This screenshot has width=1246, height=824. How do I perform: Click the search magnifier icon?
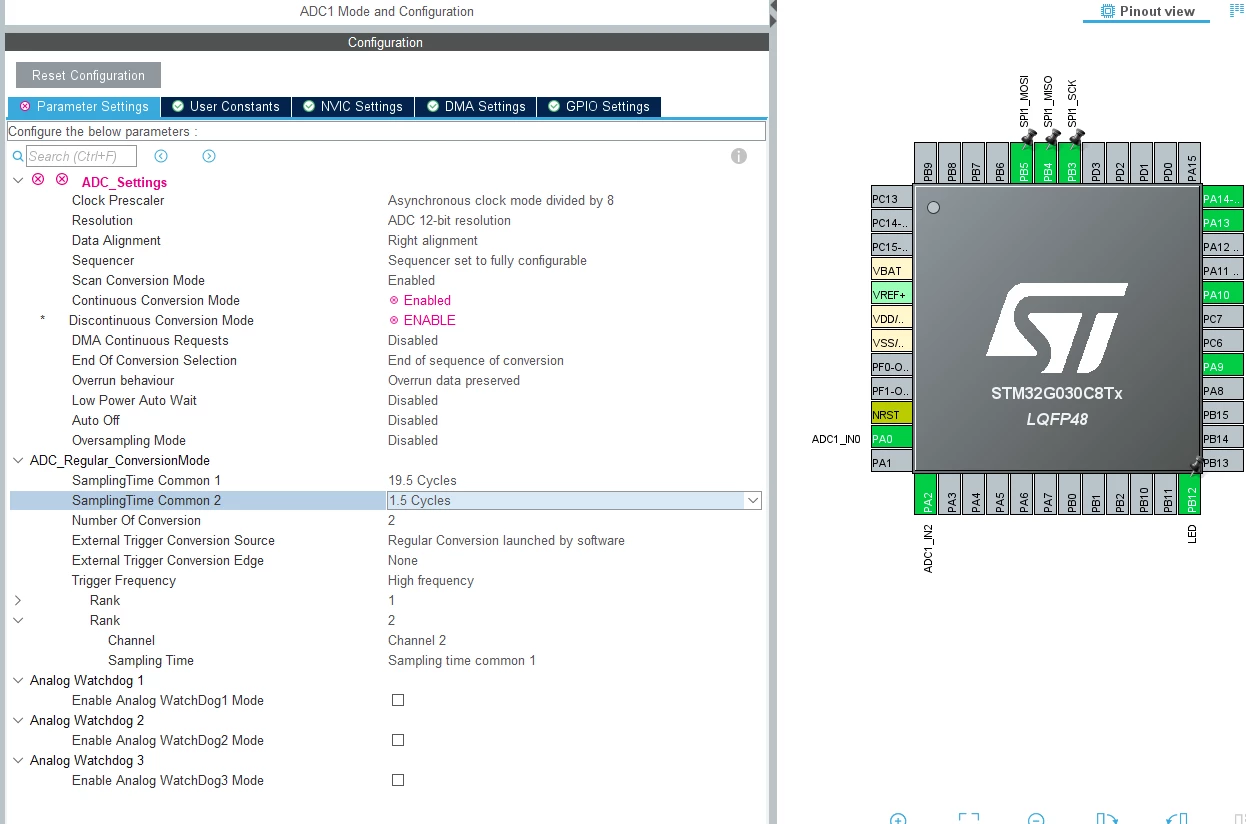pyautogui.click(x=17, y=157)
